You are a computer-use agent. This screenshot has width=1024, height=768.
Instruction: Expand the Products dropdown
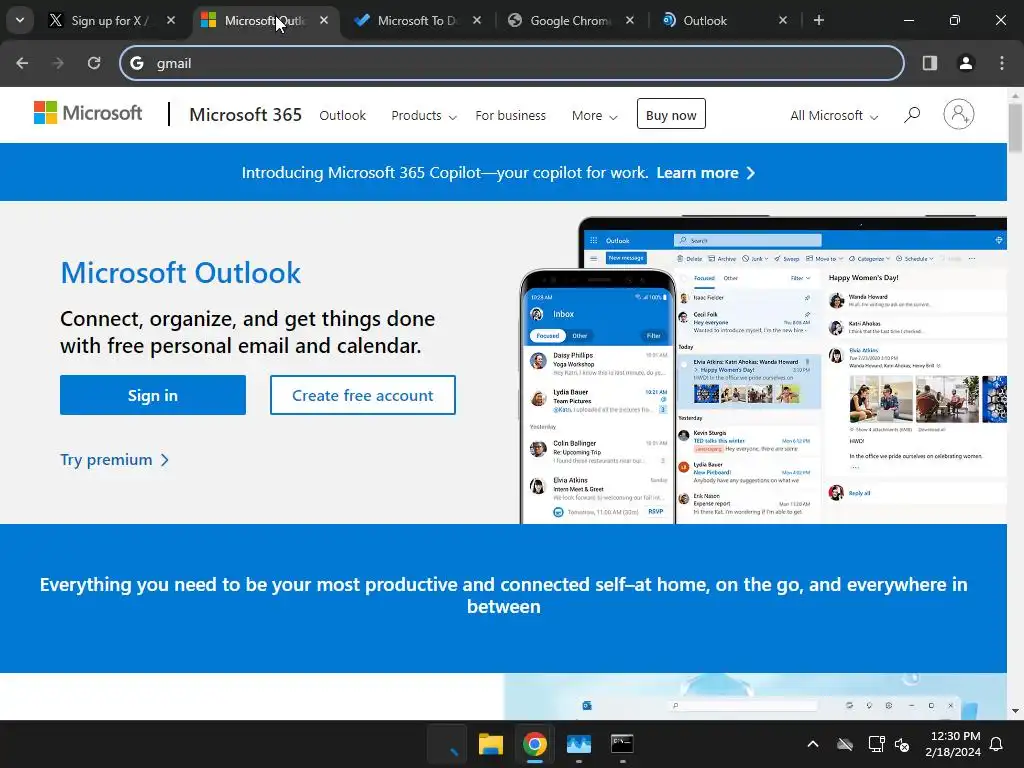pos(424,116)
